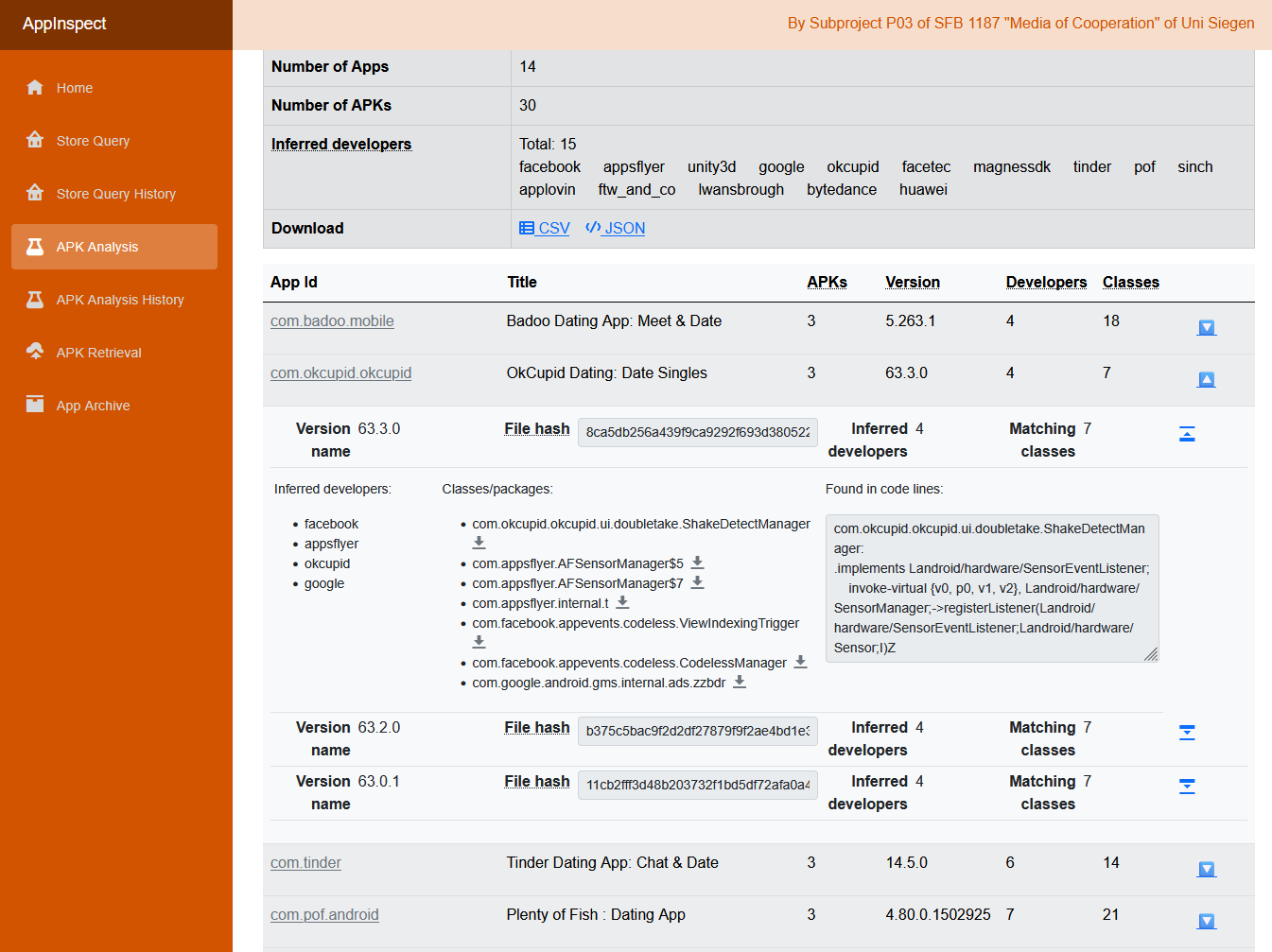Click the SFB 1187 attribution text
This screenshot has width=1272, height=952.
click(x=1021, y=24)
